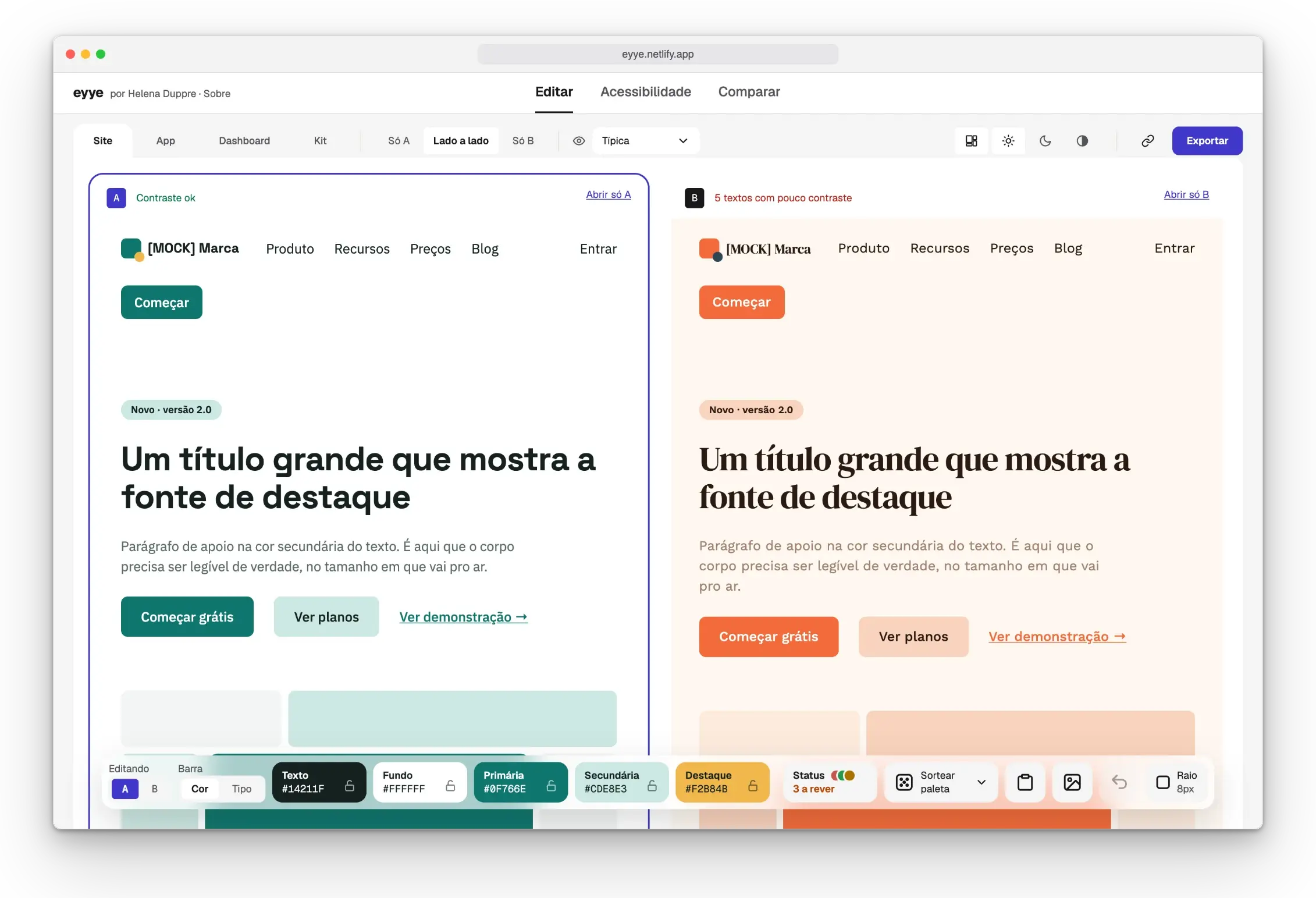
Task: Click Ver planos in preview A
Action: click(x=326, y=617)
